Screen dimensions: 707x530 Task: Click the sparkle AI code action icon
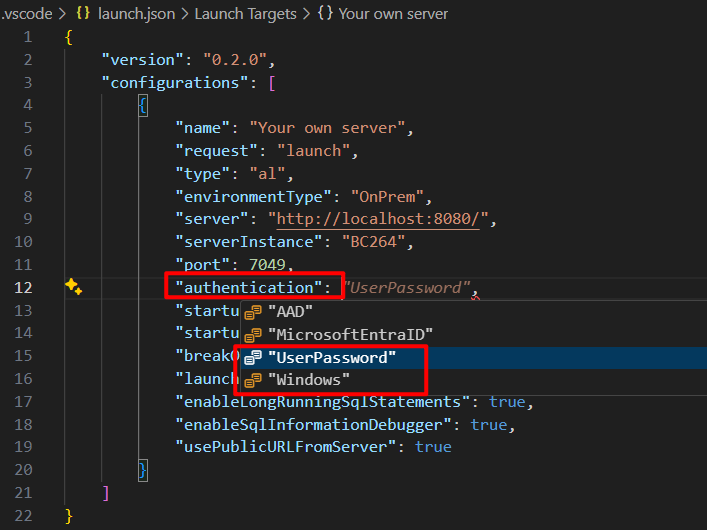pyautogui.click(x=73, y=287)
